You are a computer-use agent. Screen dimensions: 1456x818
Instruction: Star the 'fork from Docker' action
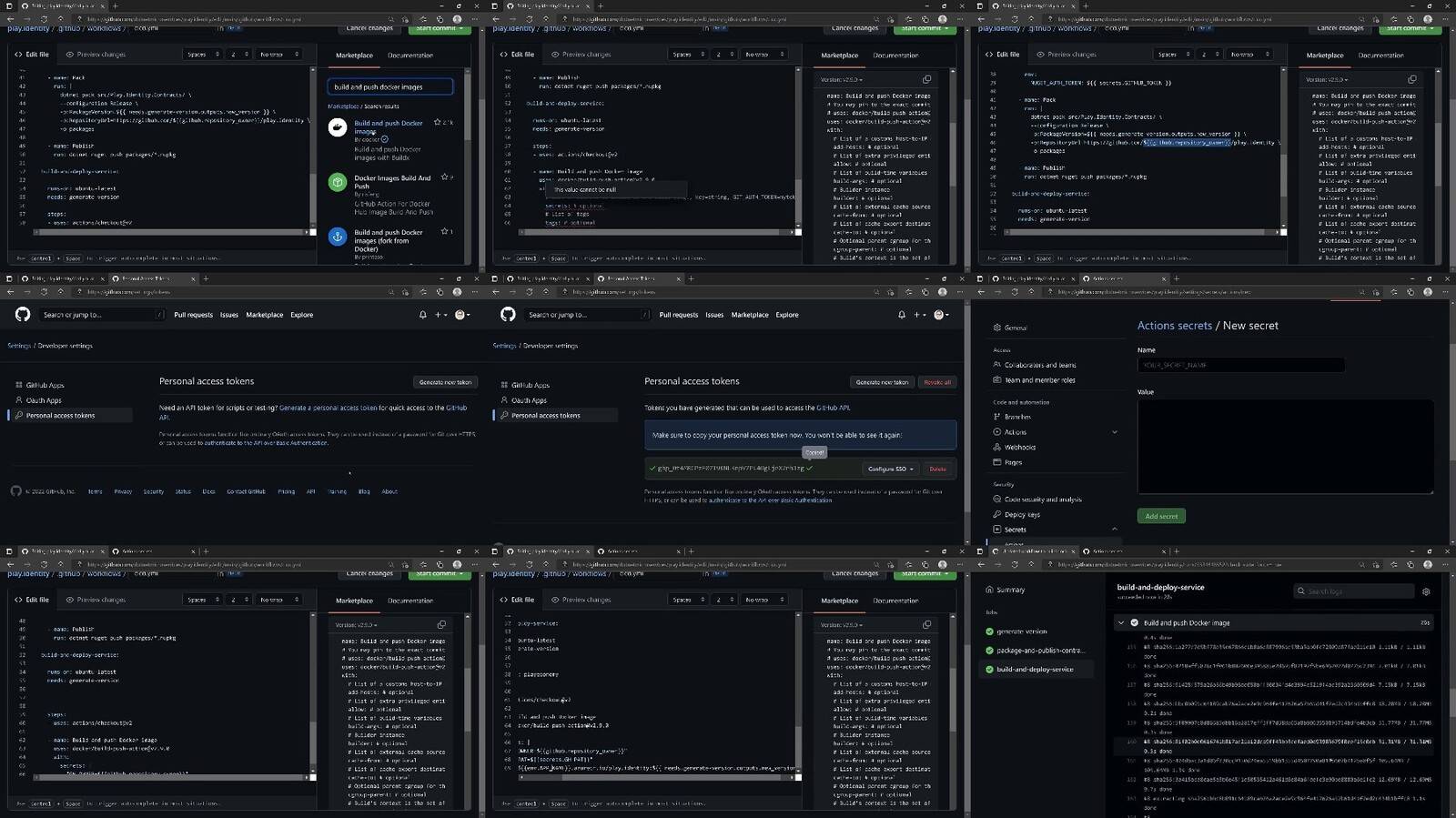(x=444, y=231)
